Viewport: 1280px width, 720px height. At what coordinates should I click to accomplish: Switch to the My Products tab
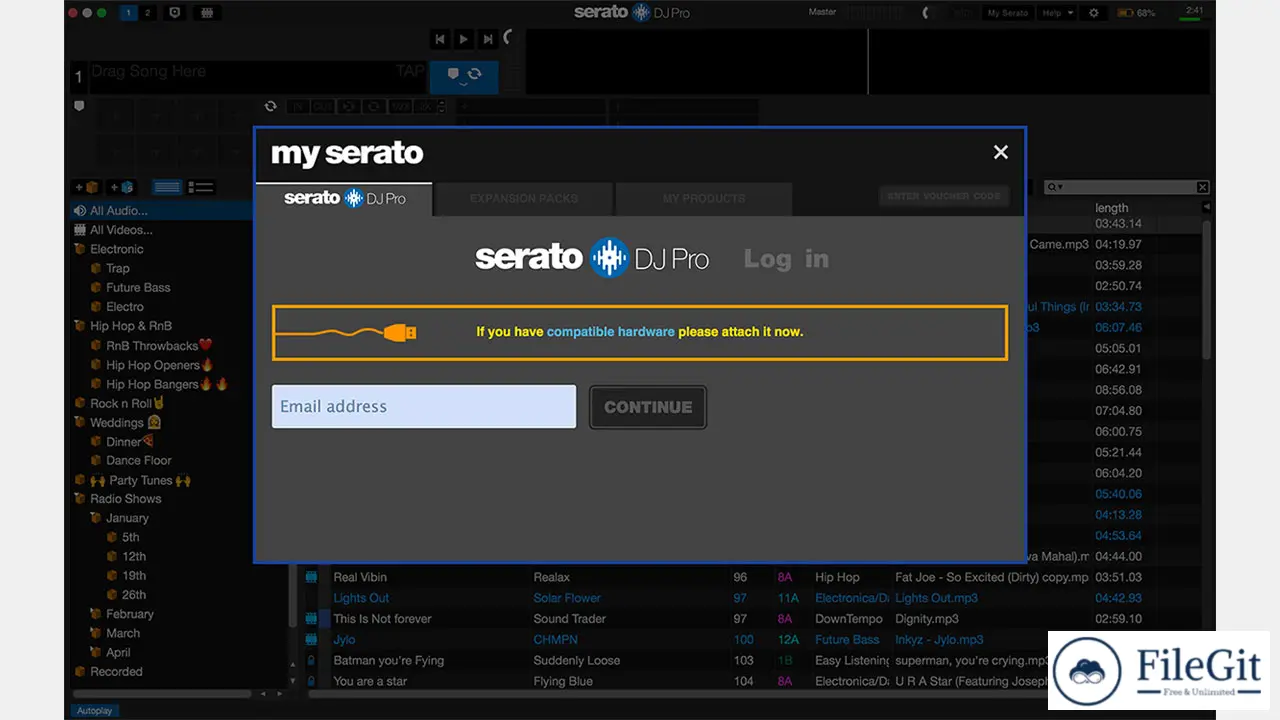pyautogui.click(x=704, y=198)
